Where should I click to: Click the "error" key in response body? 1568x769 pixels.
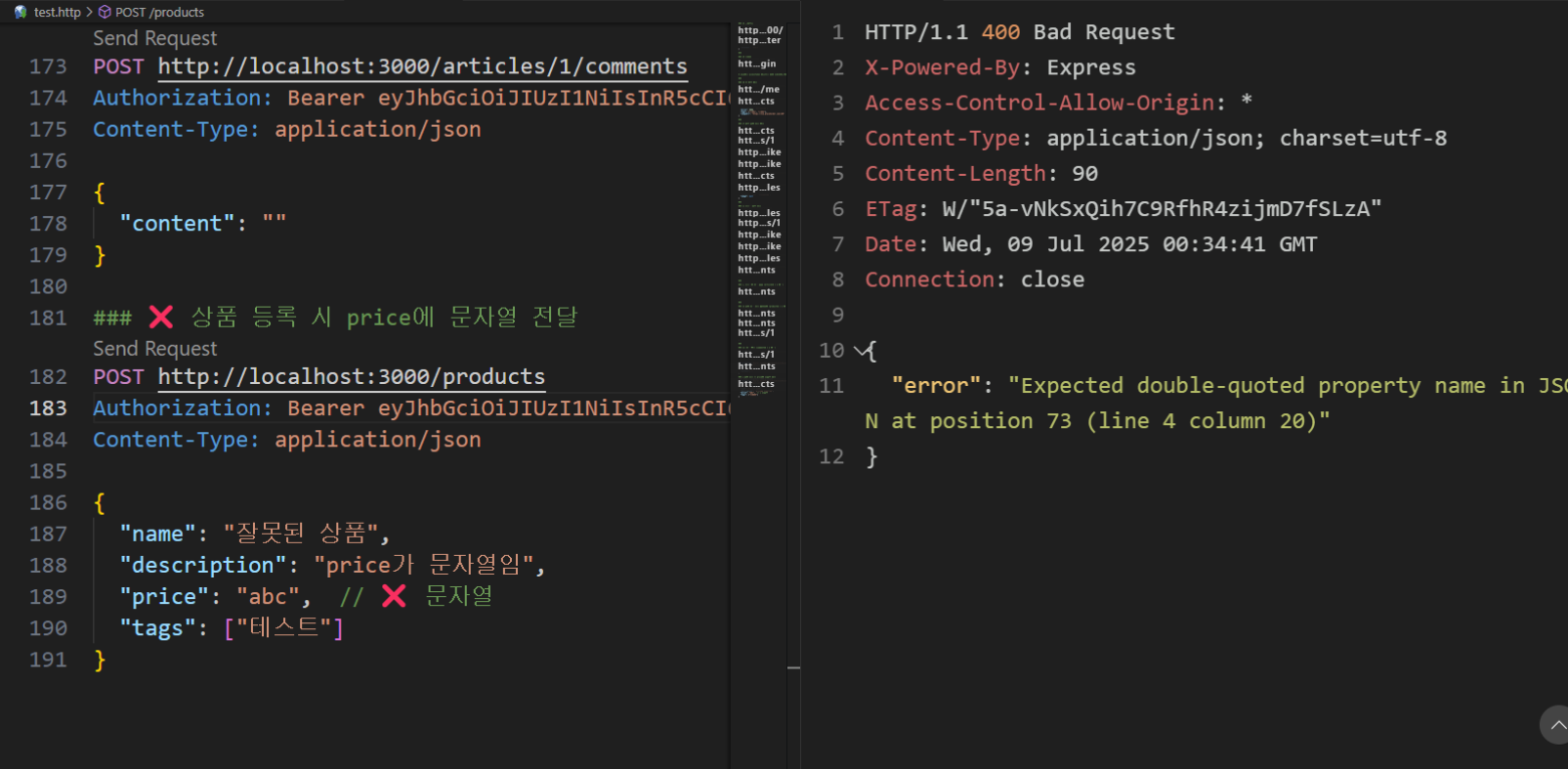935,386
